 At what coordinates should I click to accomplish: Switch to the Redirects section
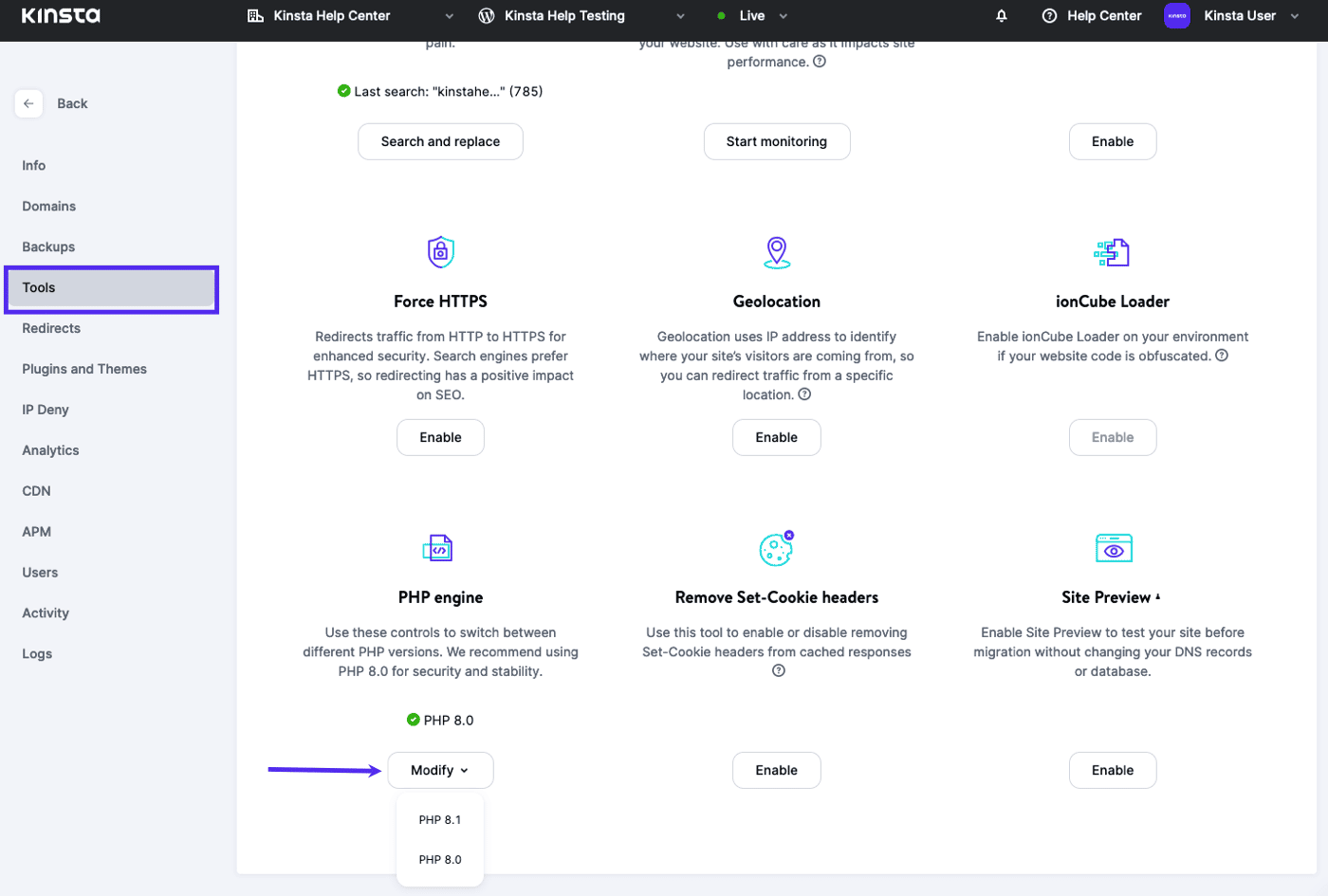click(x=49, y=327)
